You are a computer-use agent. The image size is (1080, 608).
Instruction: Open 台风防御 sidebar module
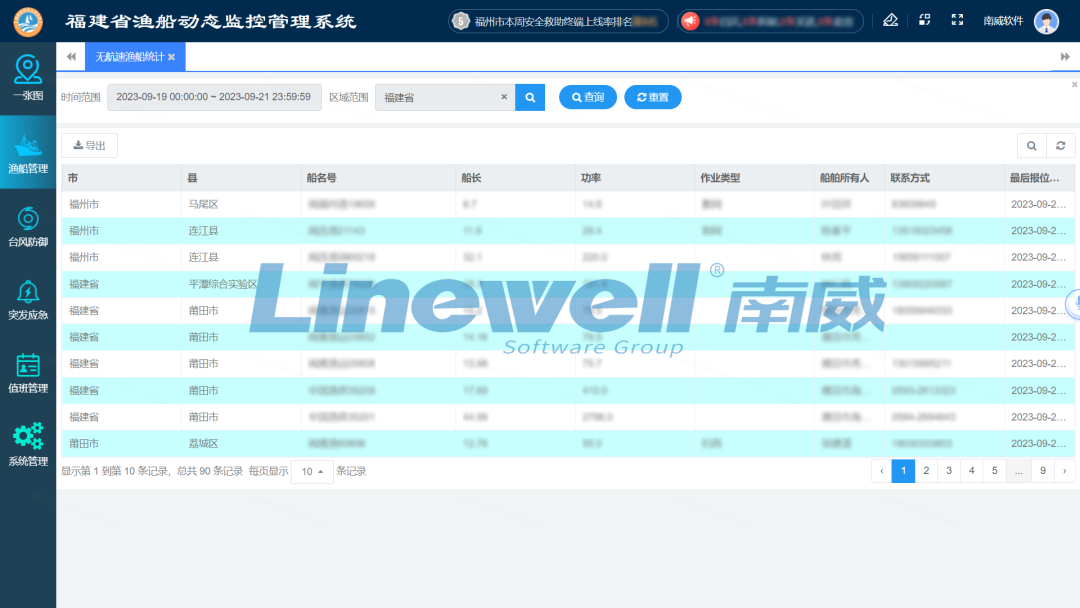[x=28, y=226]
